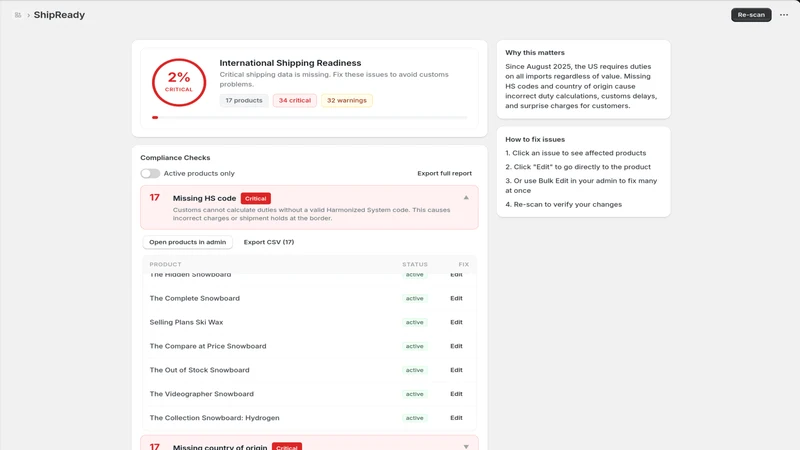Click The Compare at Price Snowboard name
This screenshot has height=450, width=800.
208,346
